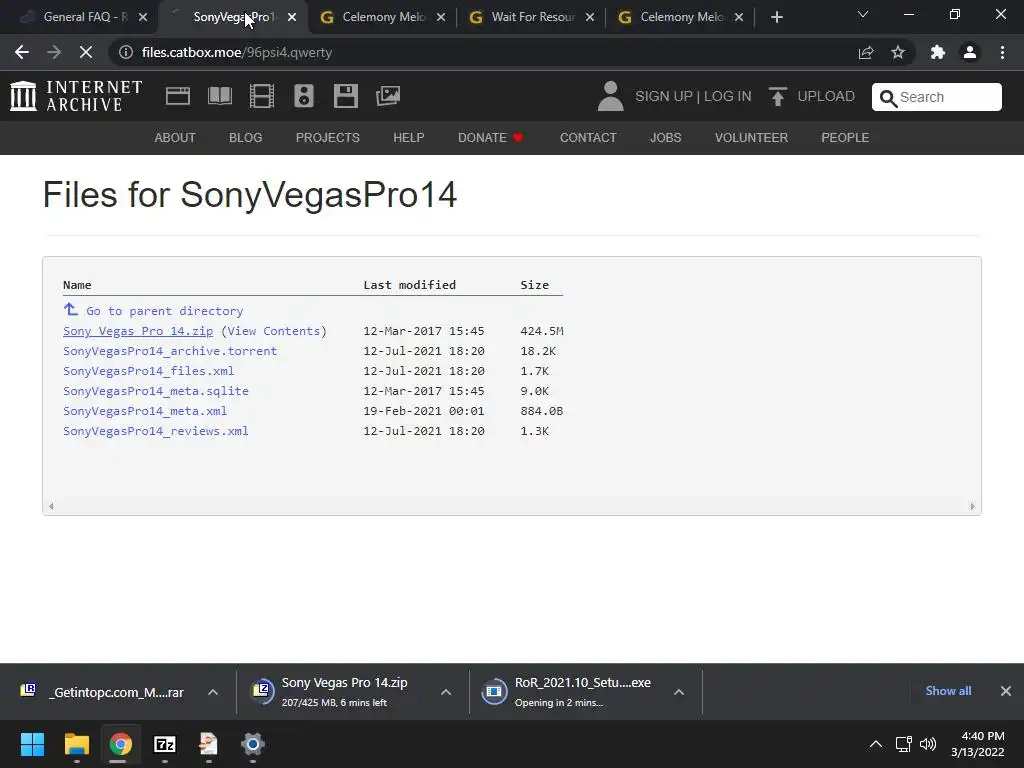
Task: Open the taskbar clock showing 4:40 PM
Action: pyautogui.click(x=978, y=744)
